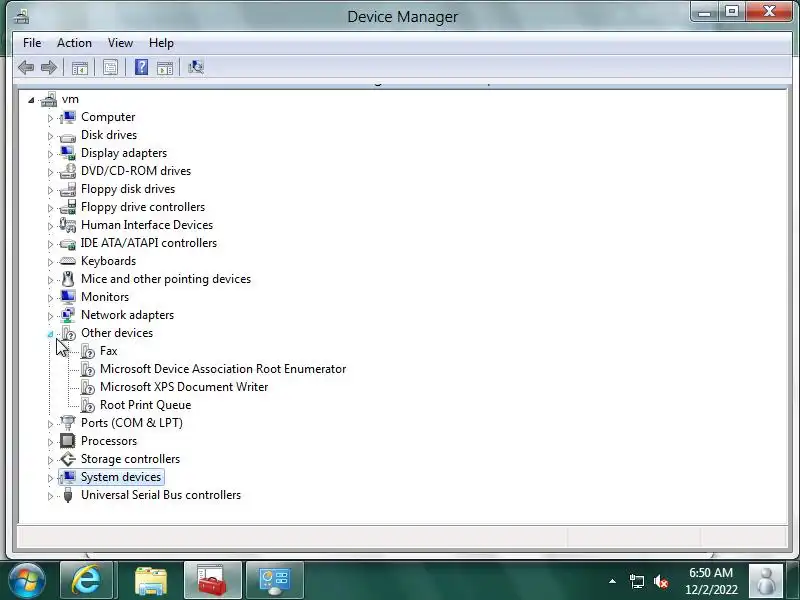
Task: Restore down the Device Manager window
Action: click(x=732, y=12)
